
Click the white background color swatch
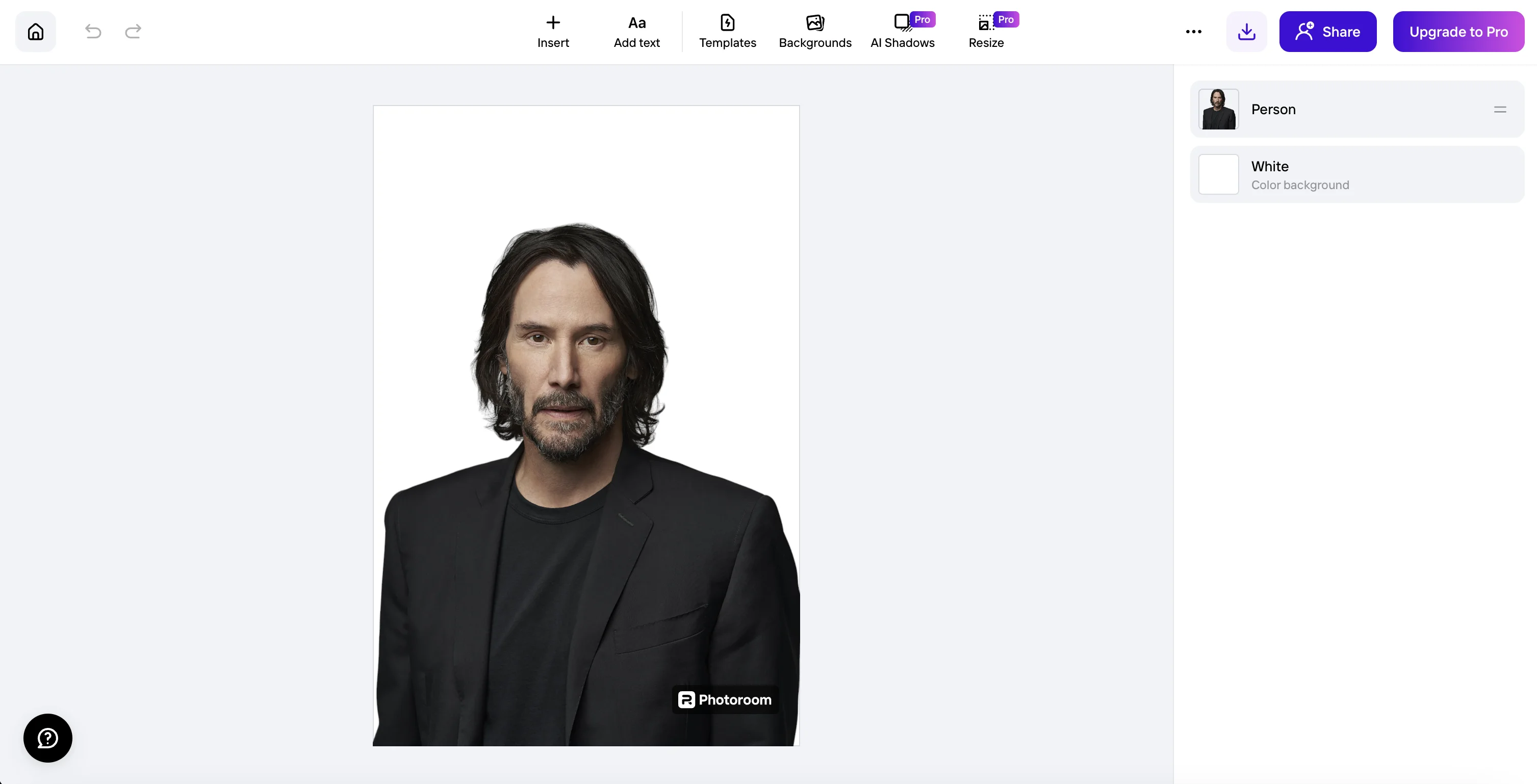pos(1218,175)
